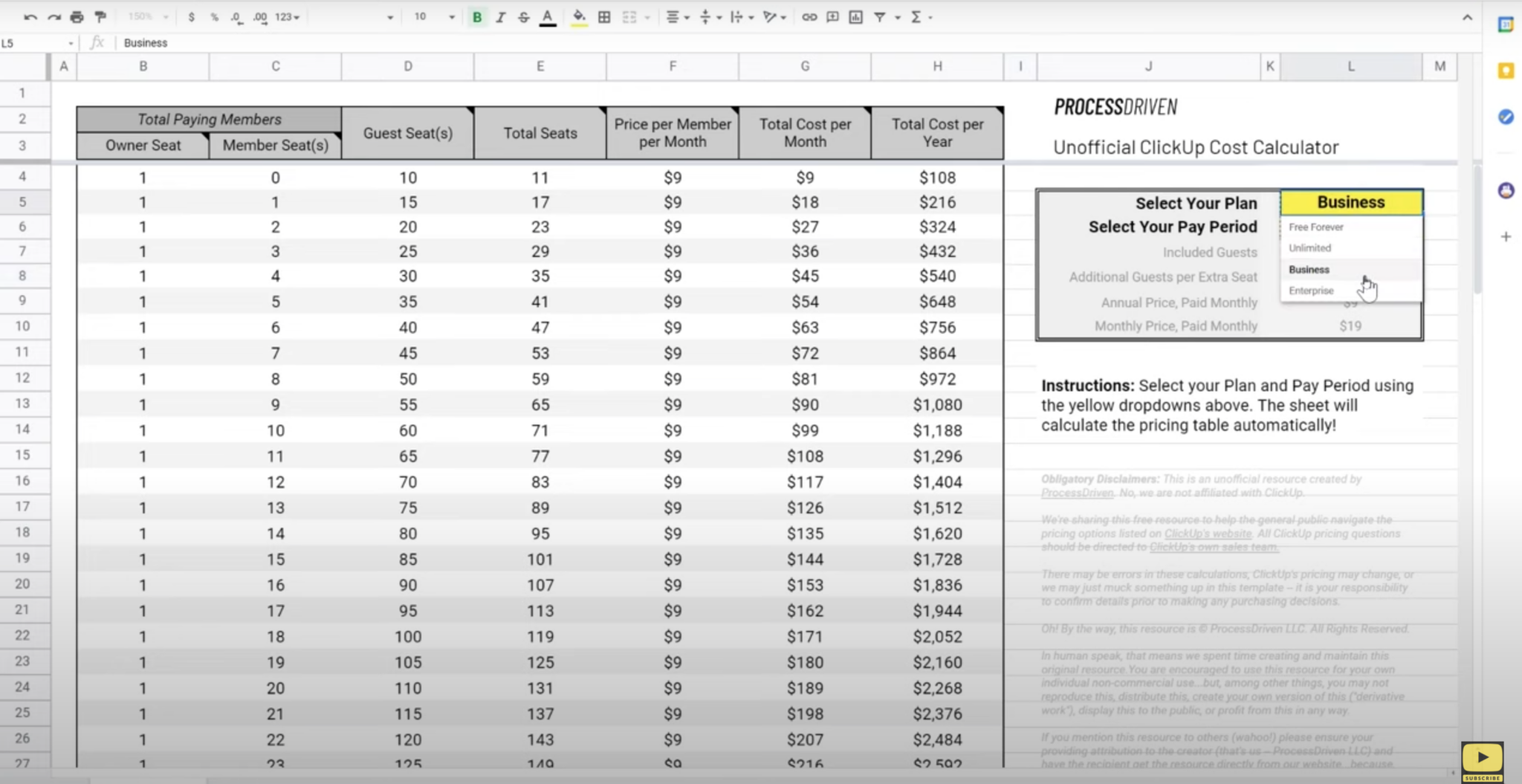Open Google Calendar side panel icon
1522x784 pixels.
[x=1506, y=25]
